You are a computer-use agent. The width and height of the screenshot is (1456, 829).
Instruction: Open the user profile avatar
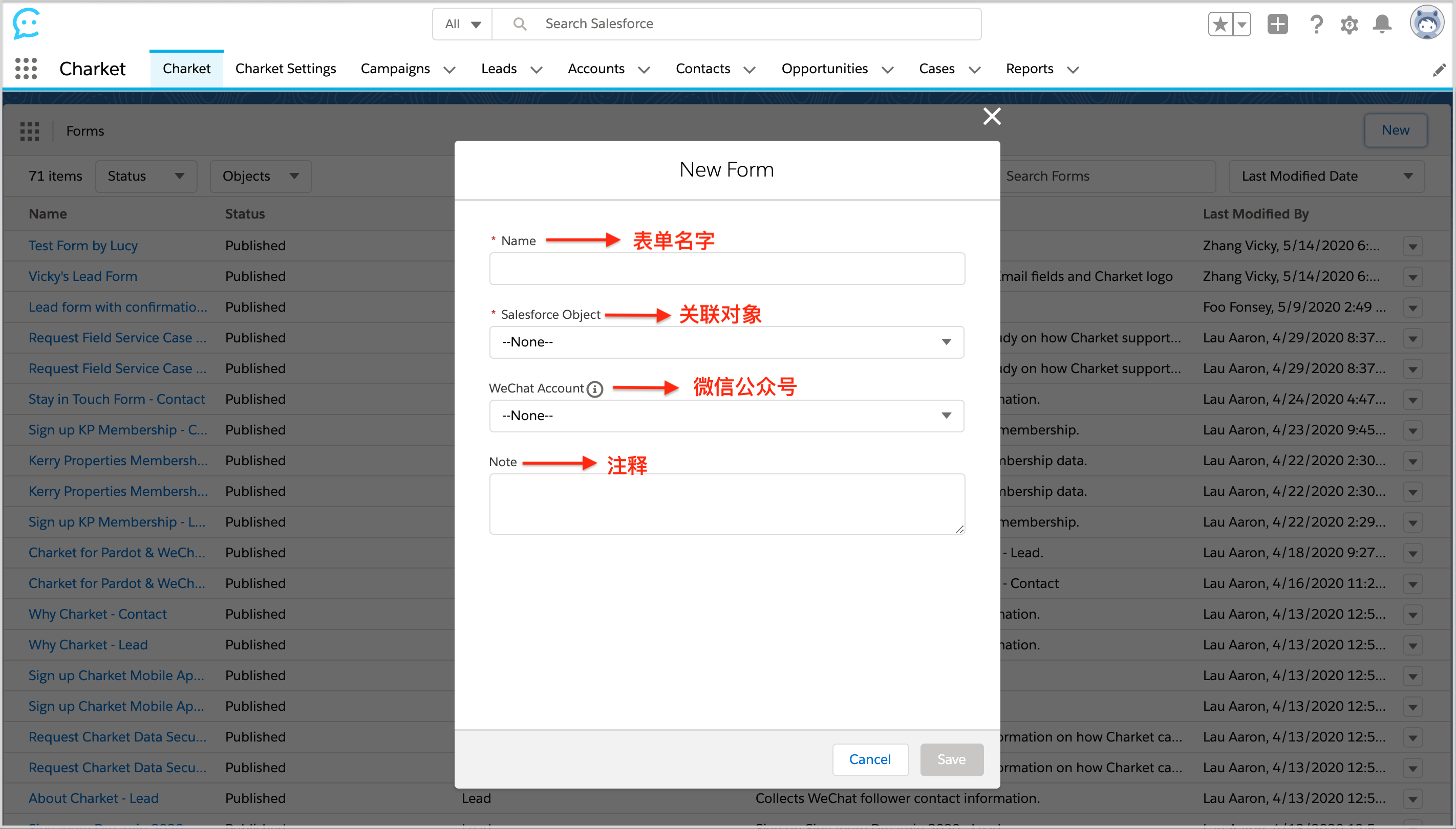[1427, 23]
